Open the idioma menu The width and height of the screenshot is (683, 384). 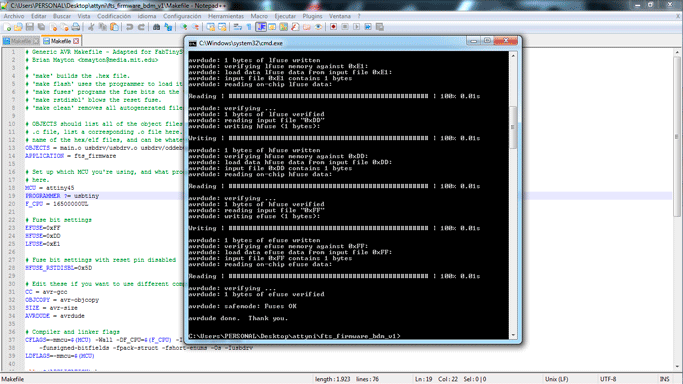click(x=147, y=16)
